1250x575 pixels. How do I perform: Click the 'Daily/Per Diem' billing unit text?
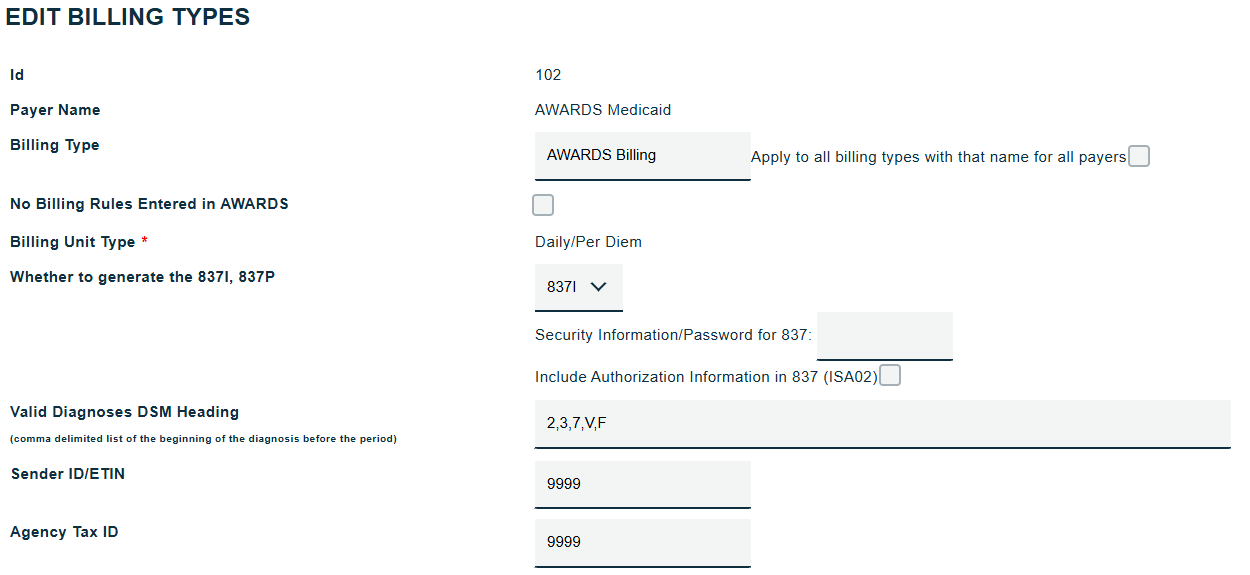[588, 242]
